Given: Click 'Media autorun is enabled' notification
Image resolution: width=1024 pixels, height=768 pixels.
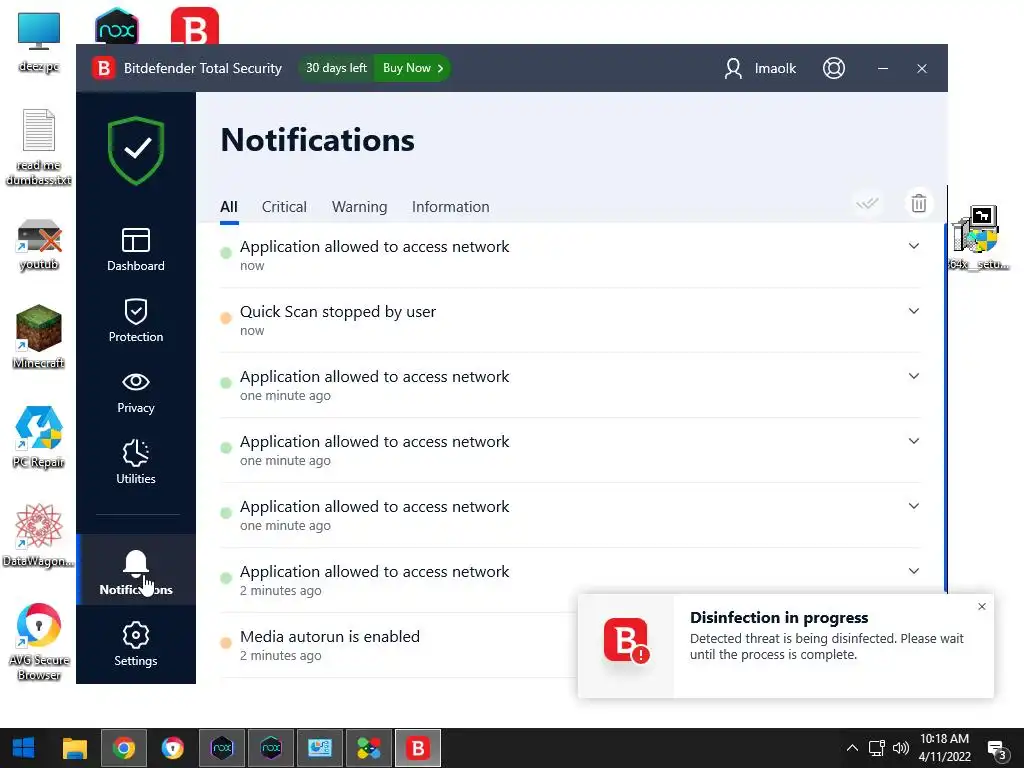Looking at the screenshot, I should (x=330, y=637).
